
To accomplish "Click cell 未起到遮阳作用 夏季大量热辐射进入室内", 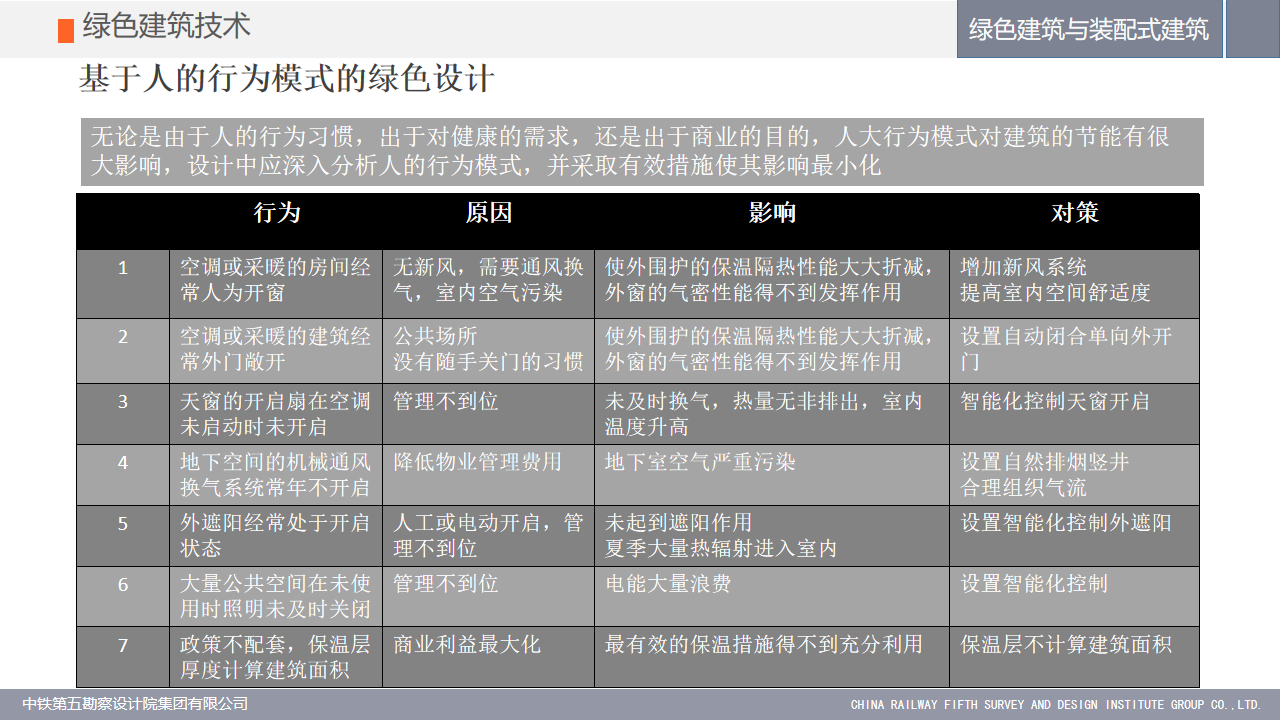I will (772, 536).
